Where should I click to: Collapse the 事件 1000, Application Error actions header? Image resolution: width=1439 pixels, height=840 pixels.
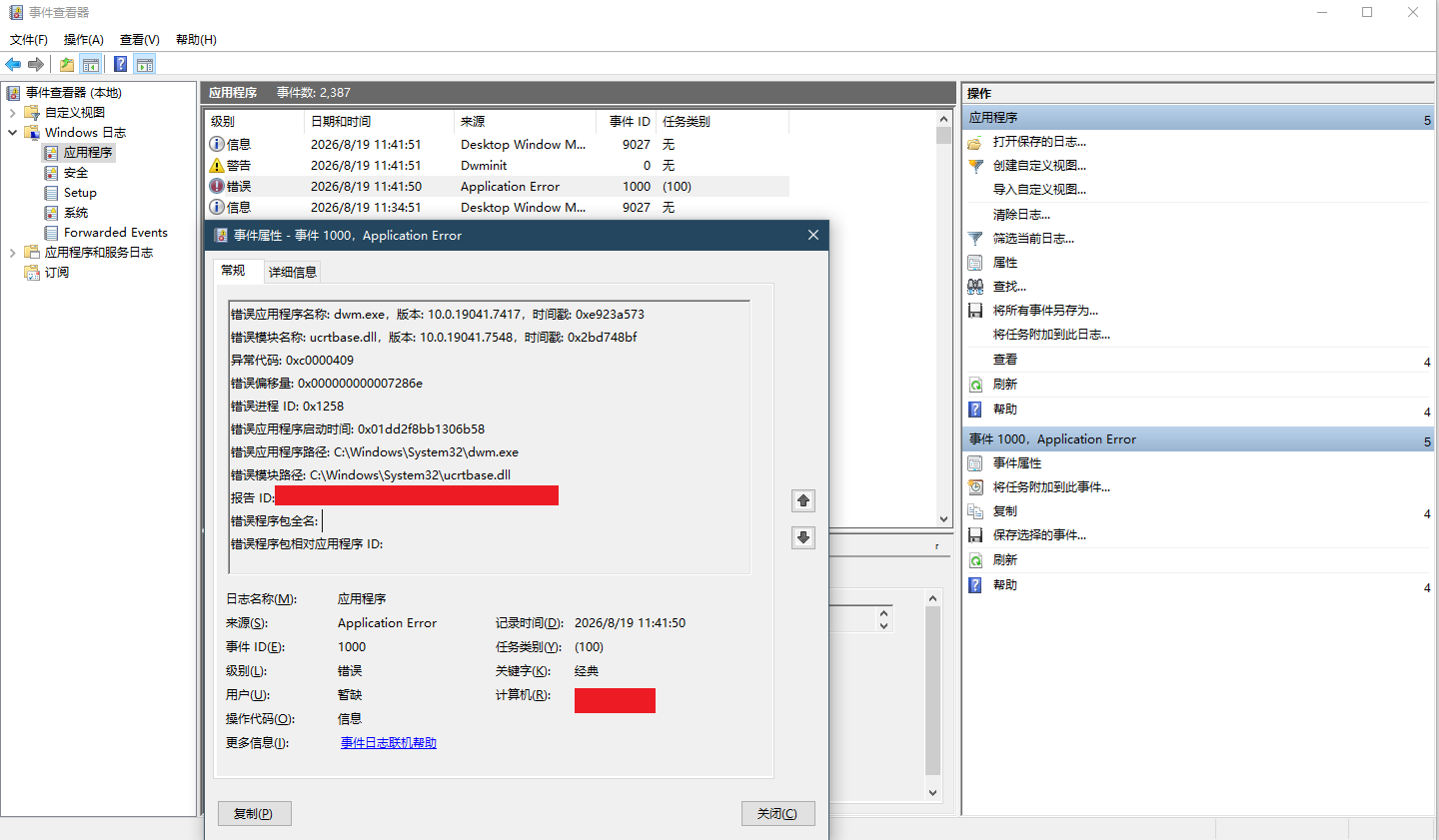click(1198, 439)
